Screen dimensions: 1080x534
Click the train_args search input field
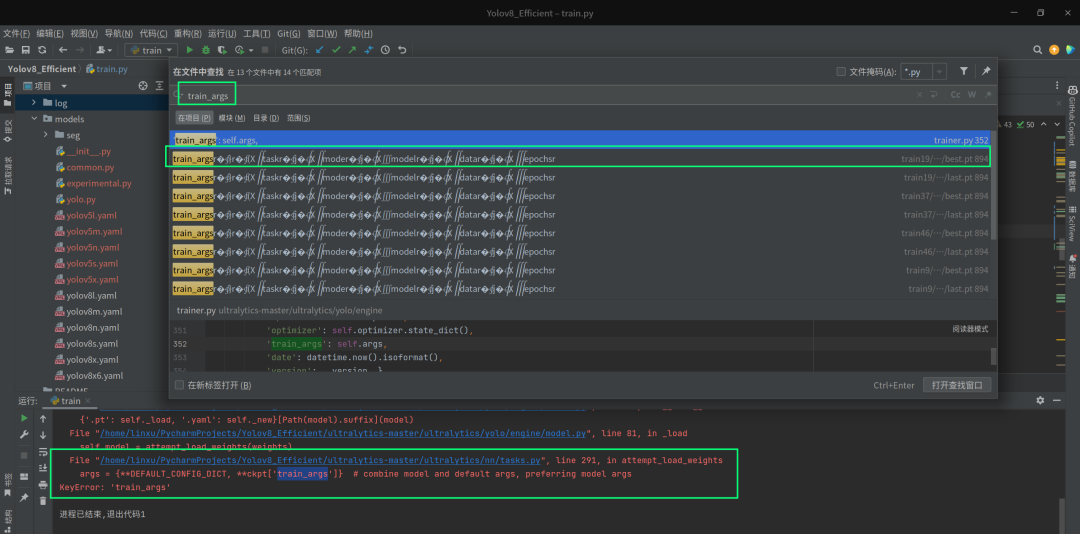pos(544,96)
